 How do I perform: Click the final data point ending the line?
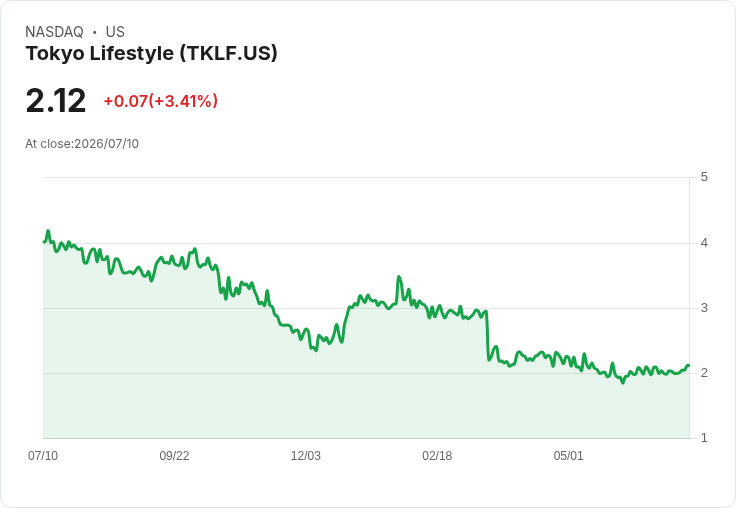[688, 365]
